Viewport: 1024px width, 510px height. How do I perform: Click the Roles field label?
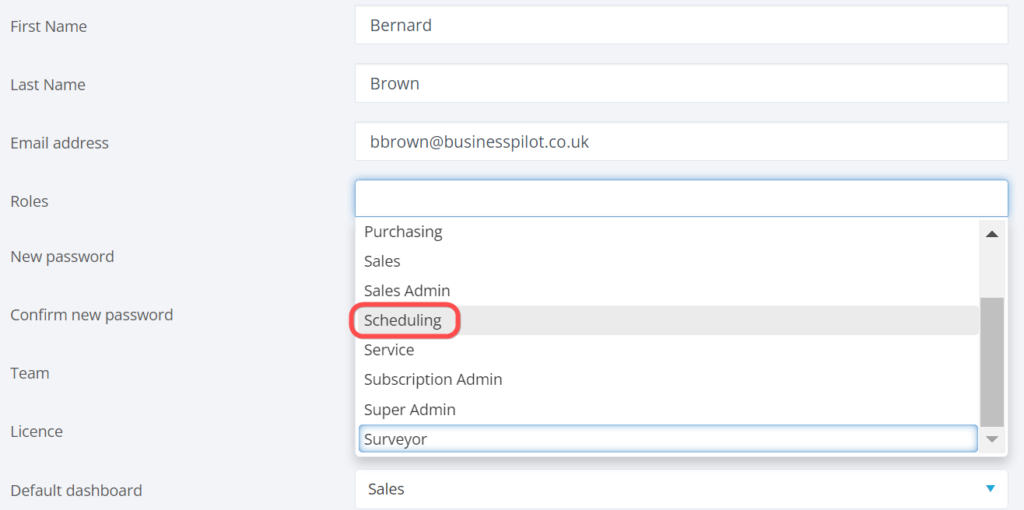(29, 201)
